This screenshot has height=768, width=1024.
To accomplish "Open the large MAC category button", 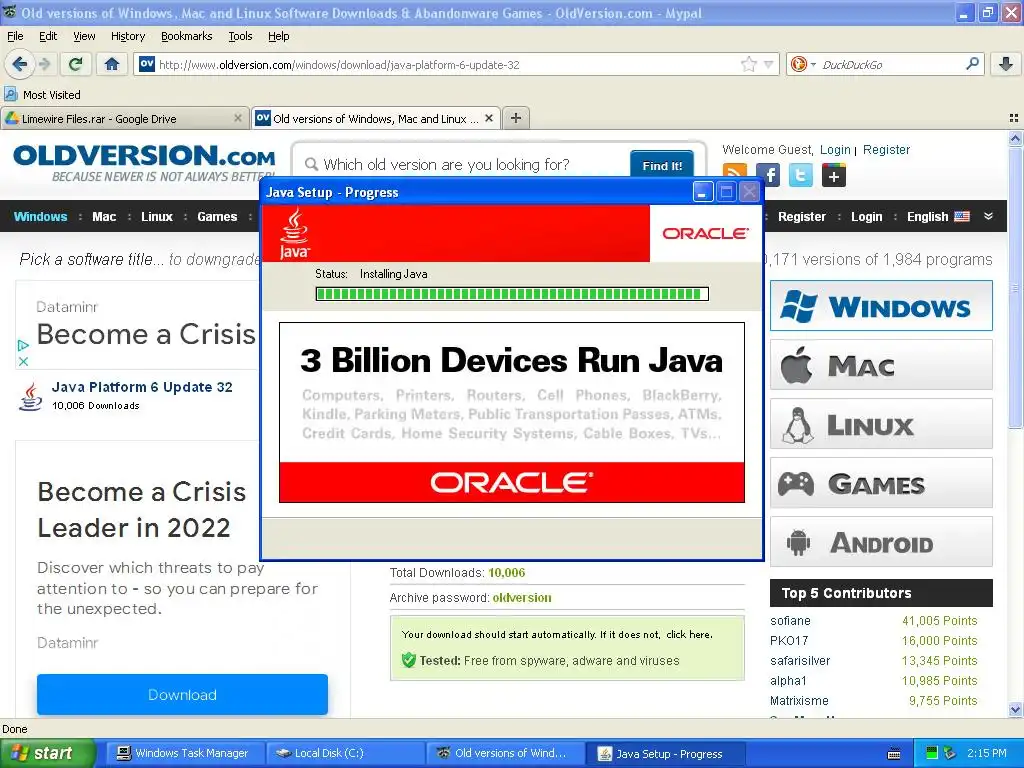I will 881,365.
